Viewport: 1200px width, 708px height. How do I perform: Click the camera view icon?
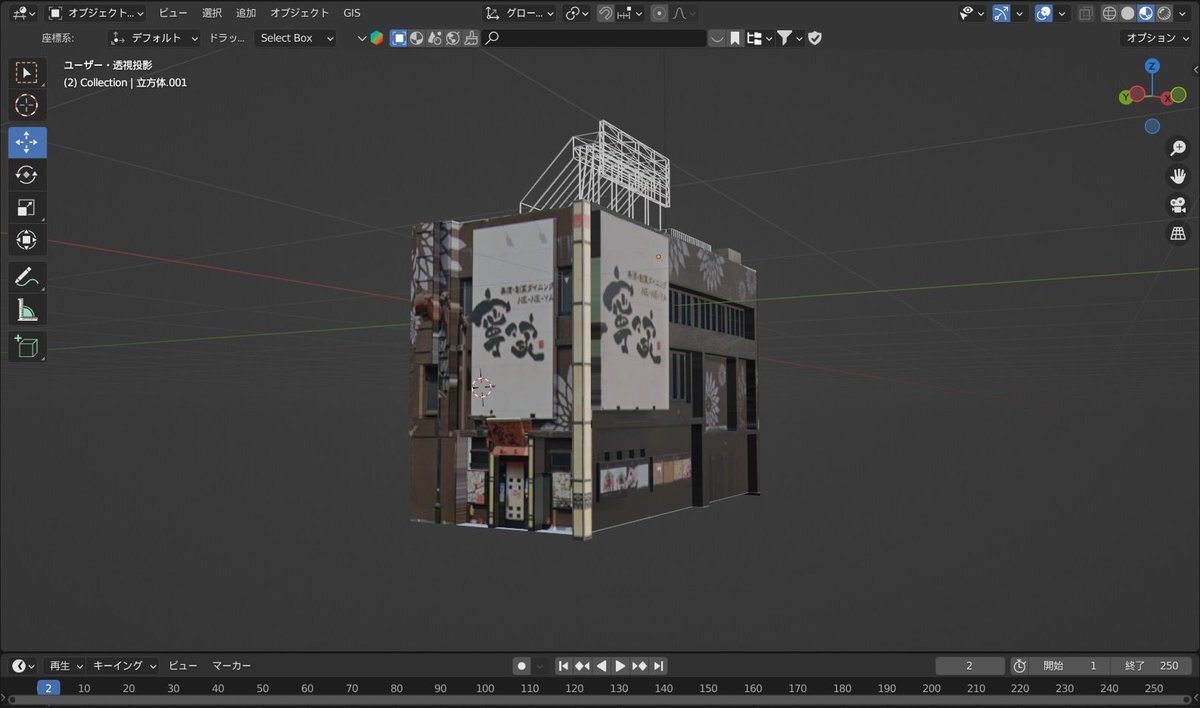tap(1178, 205)
